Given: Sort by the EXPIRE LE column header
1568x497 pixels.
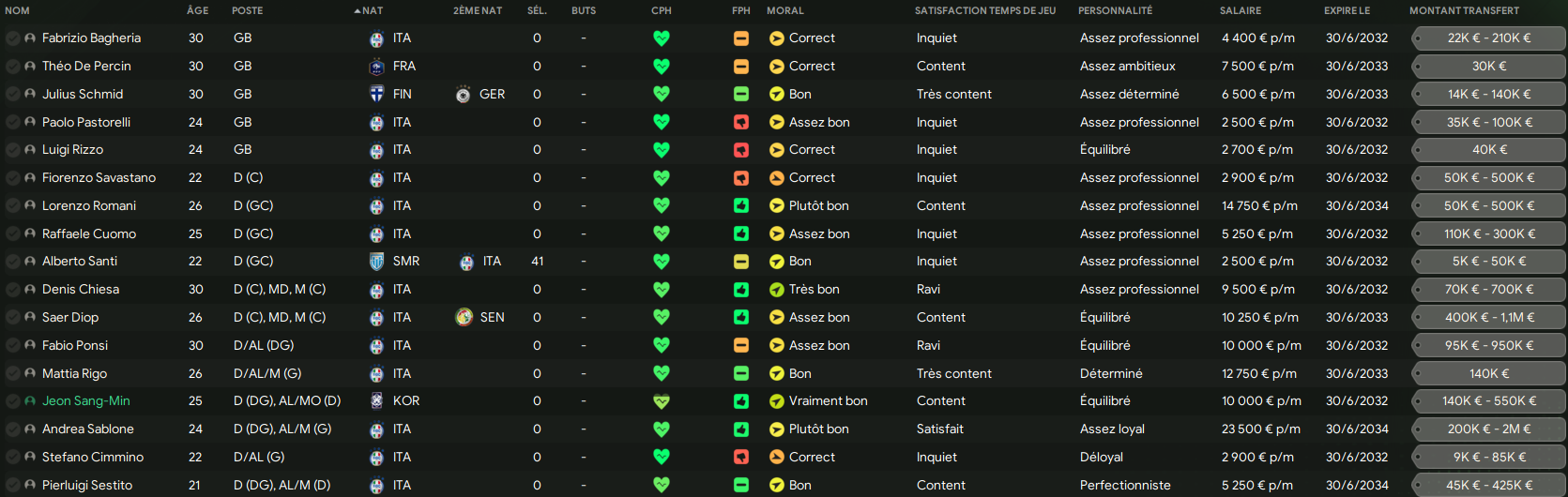Looking at the screenshot, I should click(1347, 11).
